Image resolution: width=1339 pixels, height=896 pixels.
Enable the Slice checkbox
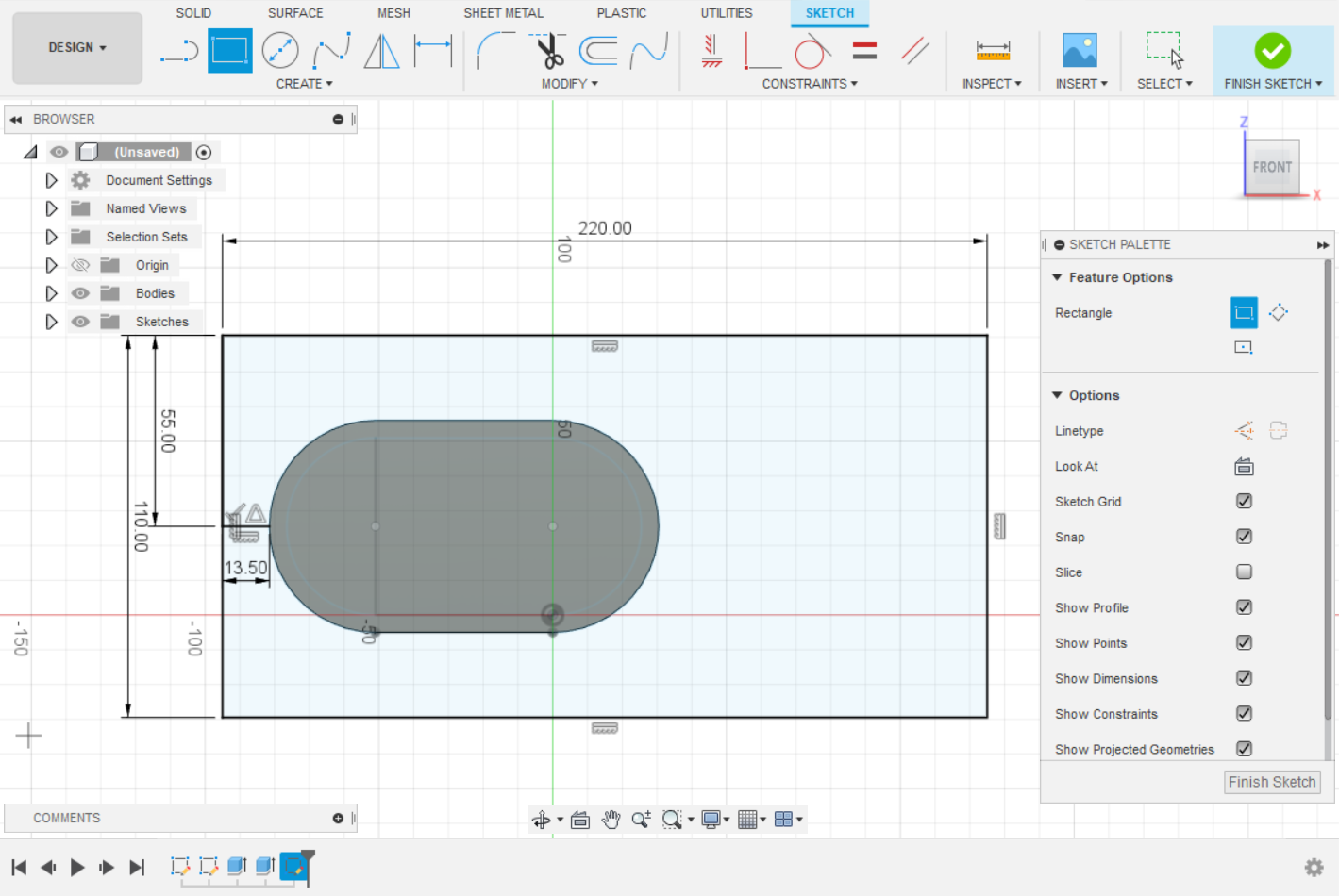coord(1244,572)
